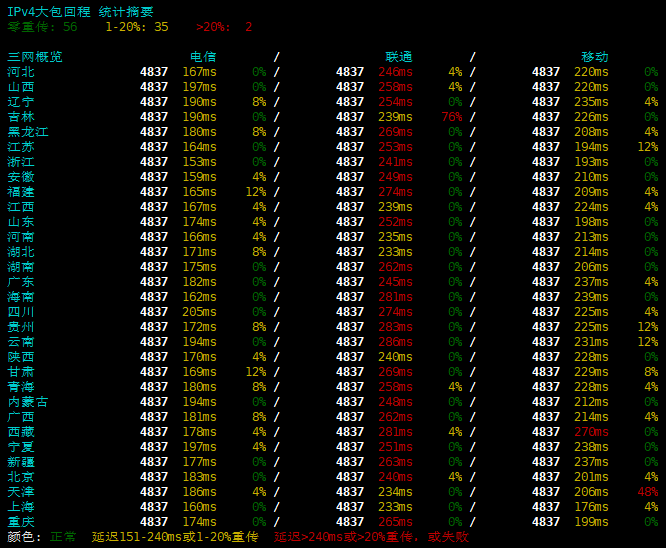Select the '辽宁' province label
The height and width of the screenshot is (548, 666).
tap(21, 102)
